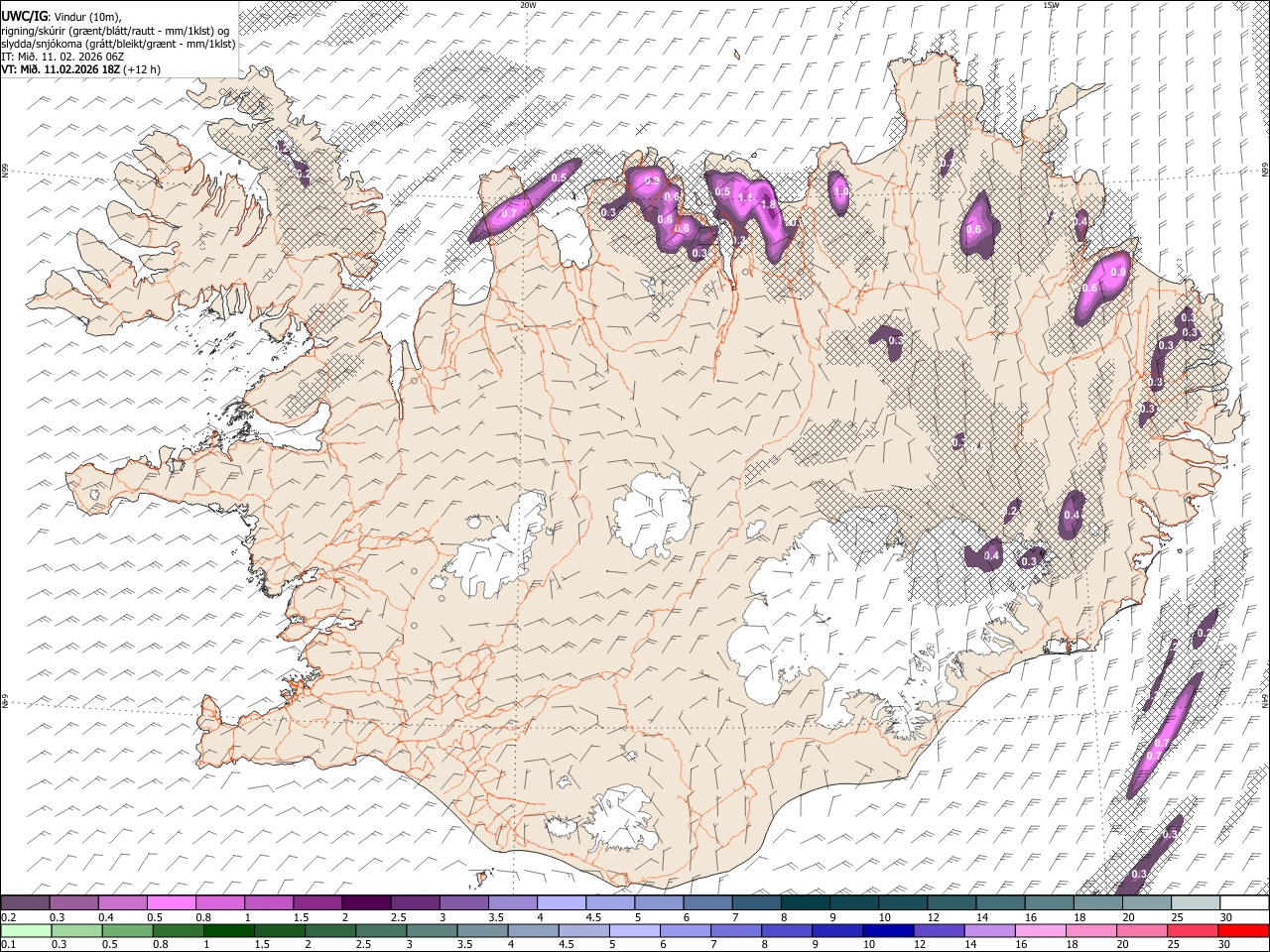The width and height of the screenshot is (1270, 952).
Task: Click the 'VT: Mið. 11.02.2026 18Z (+12 h)' line
Action: point(81,69)
